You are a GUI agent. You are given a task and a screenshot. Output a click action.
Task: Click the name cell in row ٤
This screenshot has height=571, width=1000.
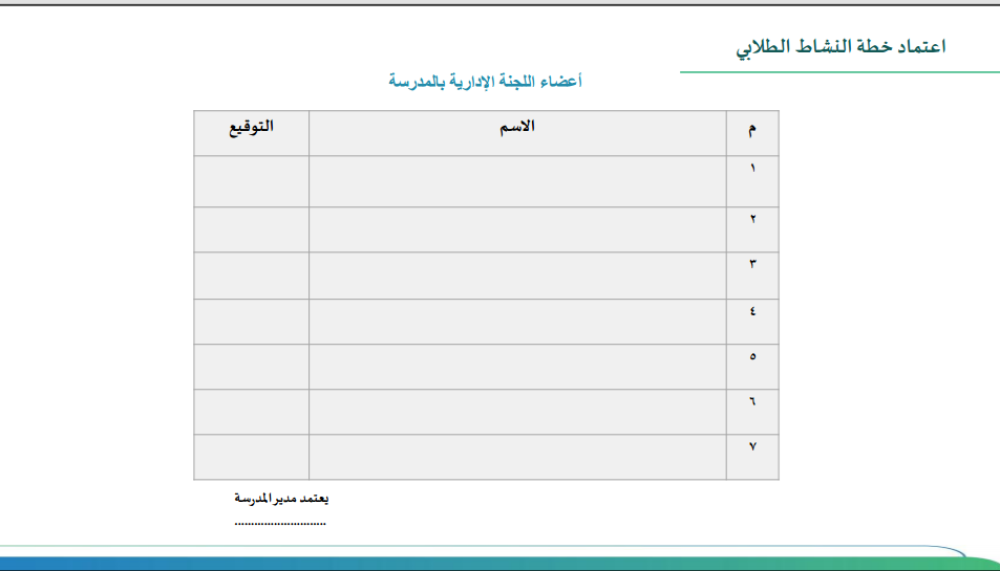517,321
